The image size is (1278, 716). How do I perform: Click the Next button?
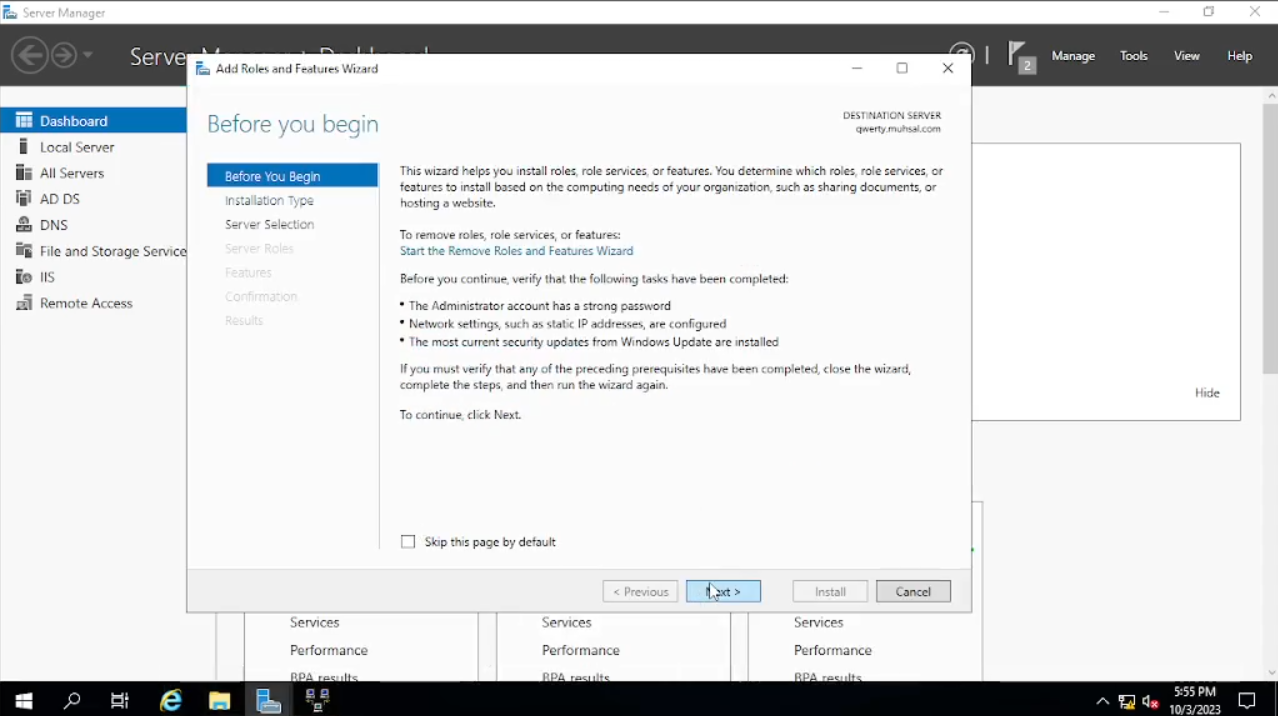pyautogui.click(x=723, y=592)
